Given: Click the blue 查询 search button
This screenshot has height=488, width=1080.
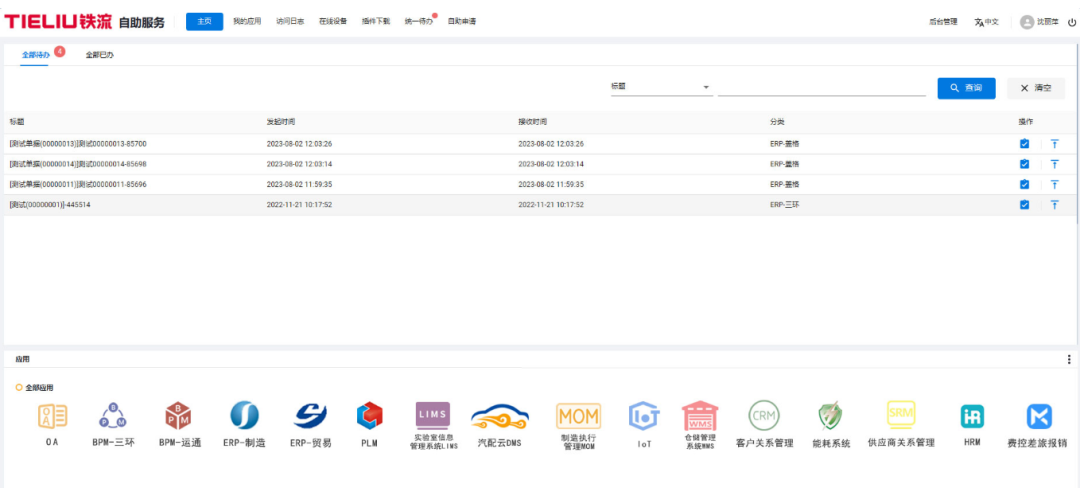Looking at the screenshot, I should click(966, 88).
